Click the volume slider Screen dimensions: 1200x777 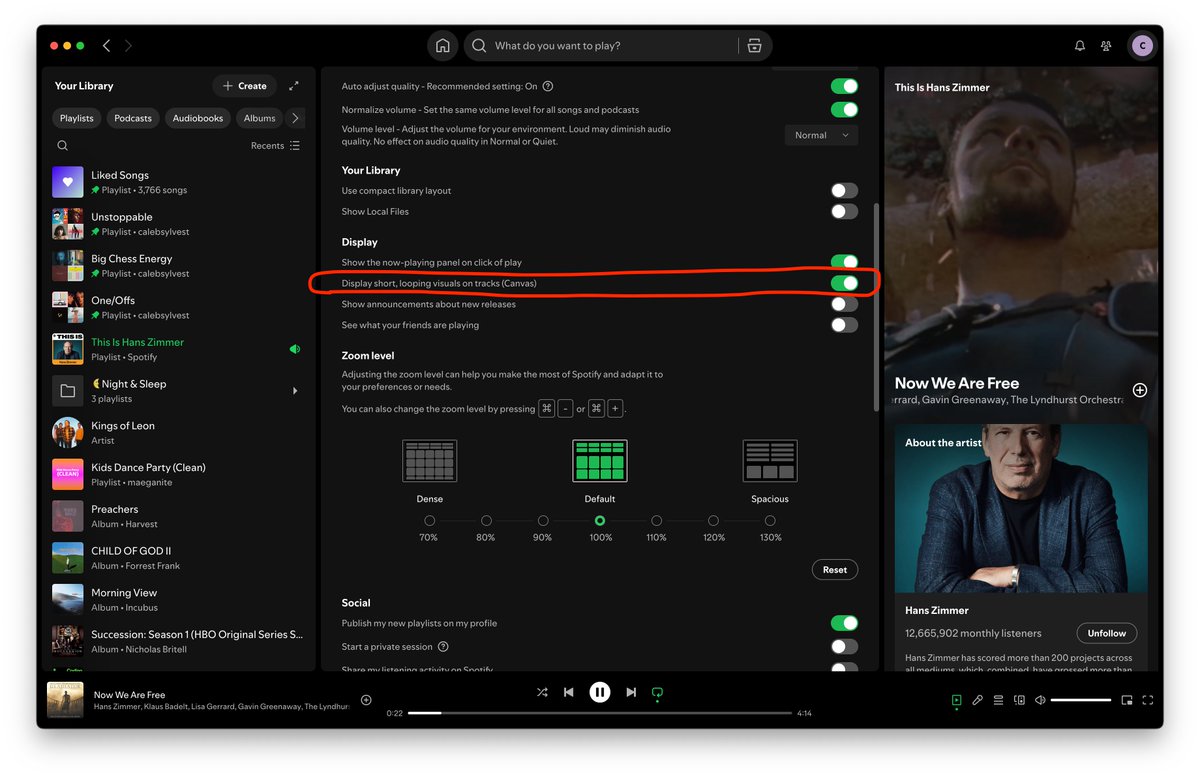tap(1081, 701)
